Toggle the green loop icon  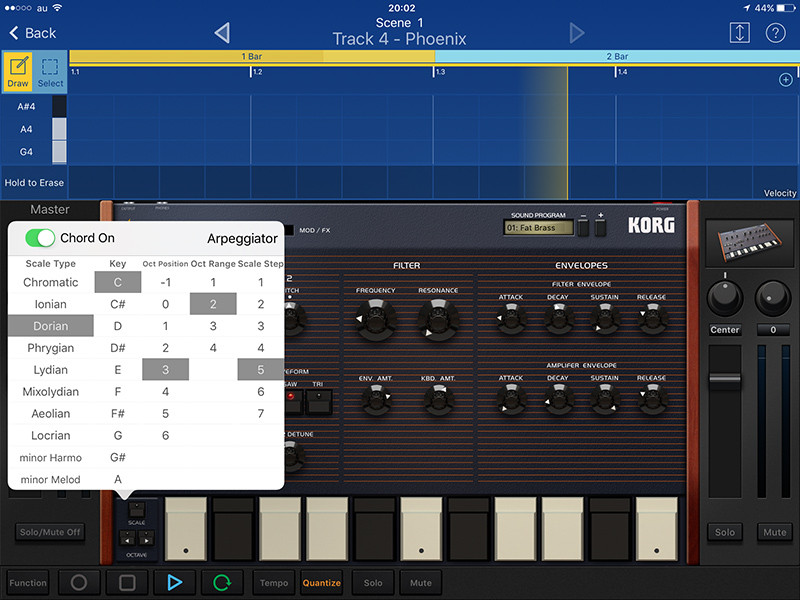coord(222,582)
